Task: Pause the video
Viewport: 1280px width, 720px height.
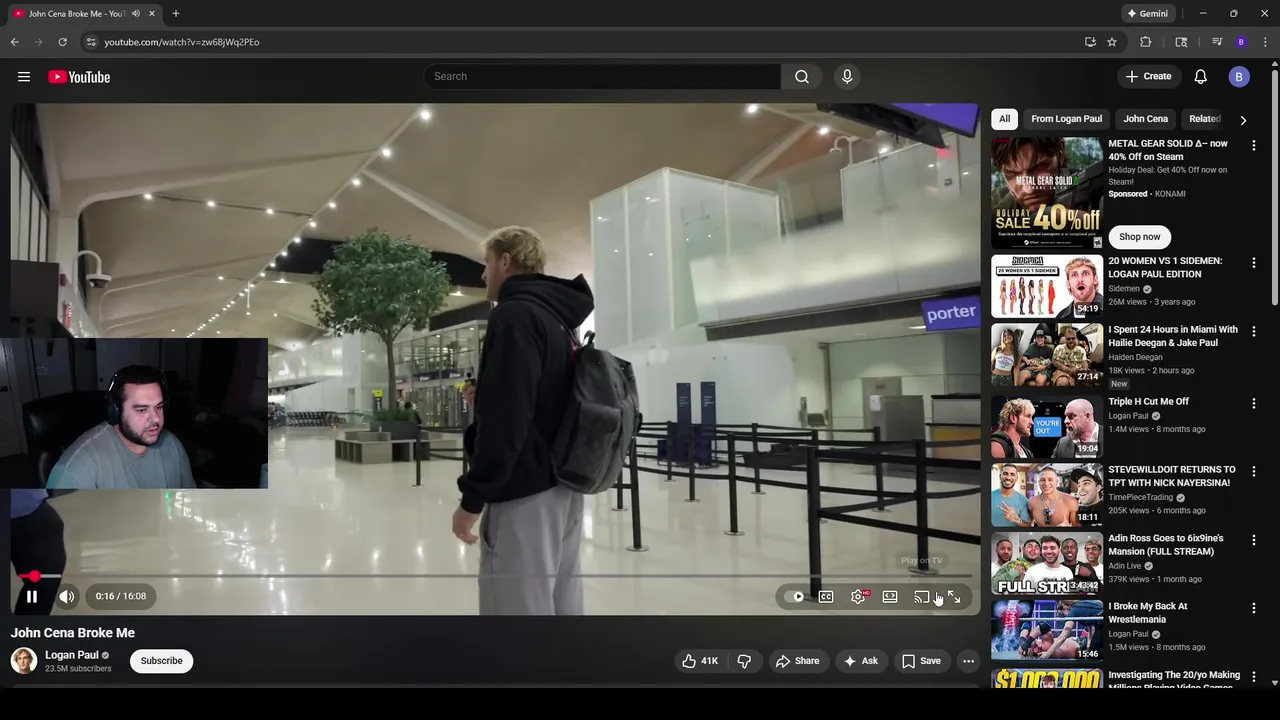Action: [x=32, y=597]
